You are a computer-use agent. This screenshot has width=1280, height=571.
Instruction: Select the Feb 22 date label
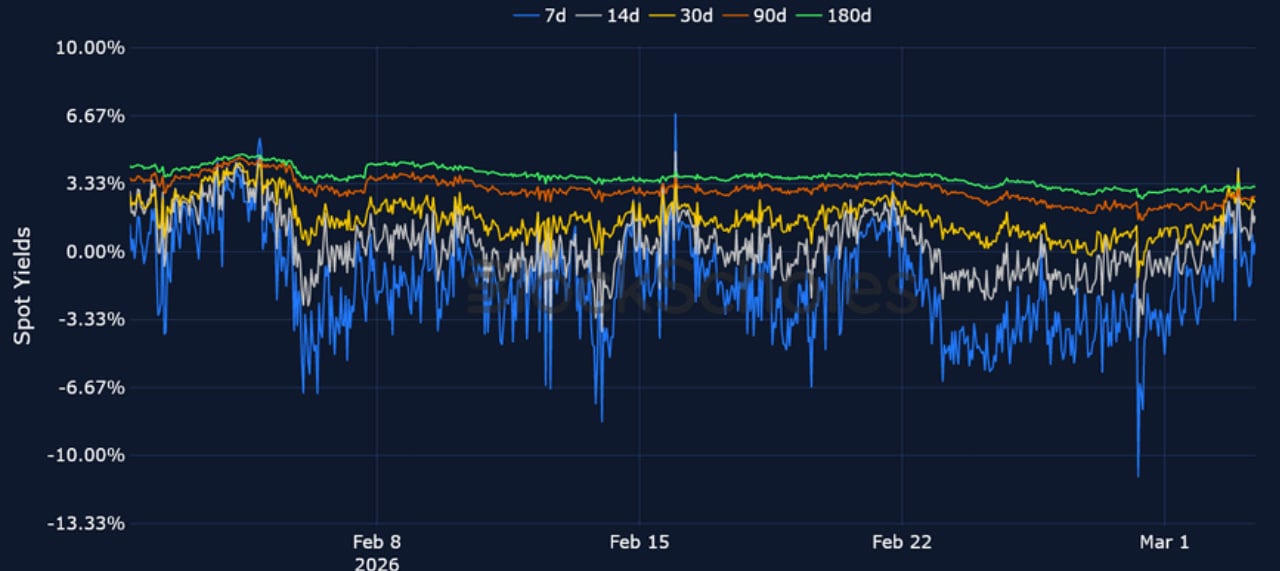click(902, 543)
